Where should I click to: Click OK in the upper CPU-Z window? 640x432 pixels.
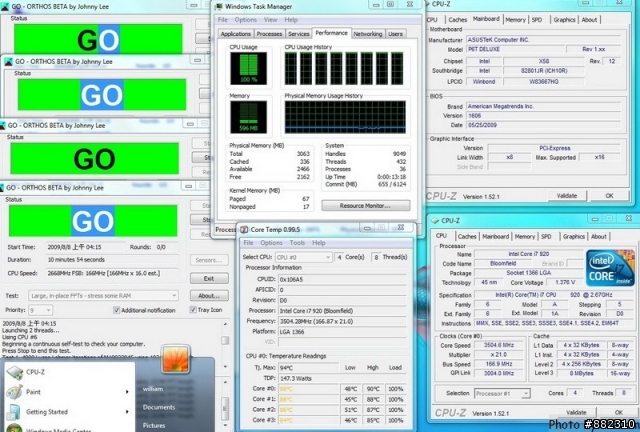tap(609, 196)
